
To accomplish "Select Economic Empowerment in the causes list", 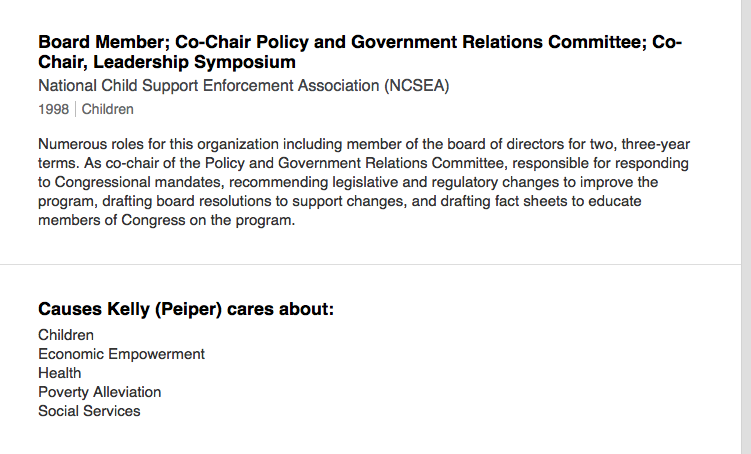I will tap(121, 354).
